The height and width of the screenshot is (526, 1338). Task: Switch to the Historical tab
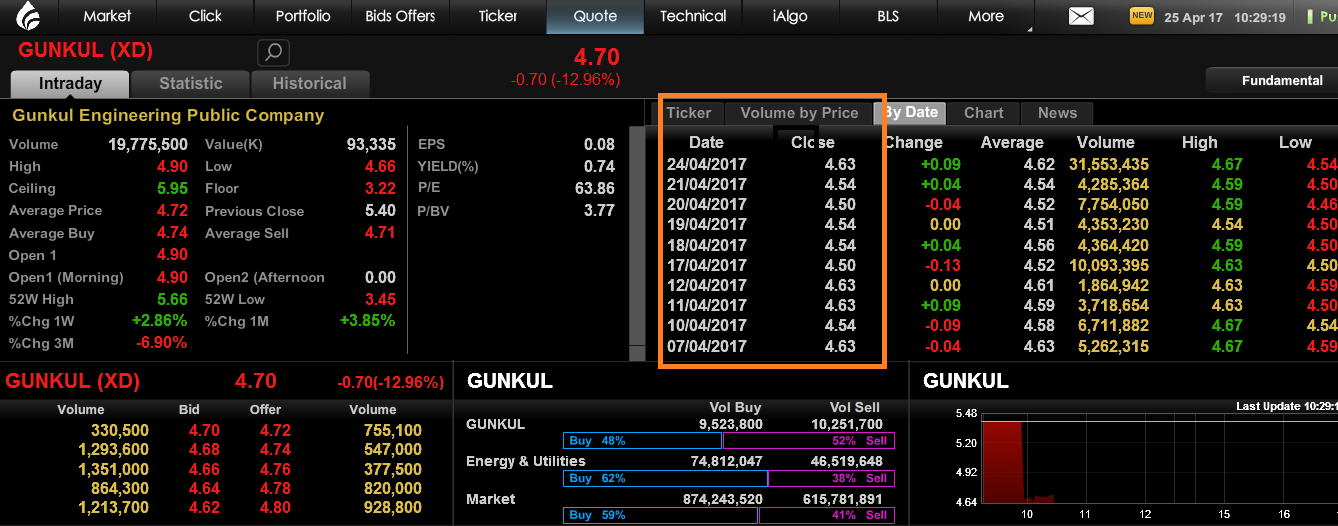click(310, 84)
